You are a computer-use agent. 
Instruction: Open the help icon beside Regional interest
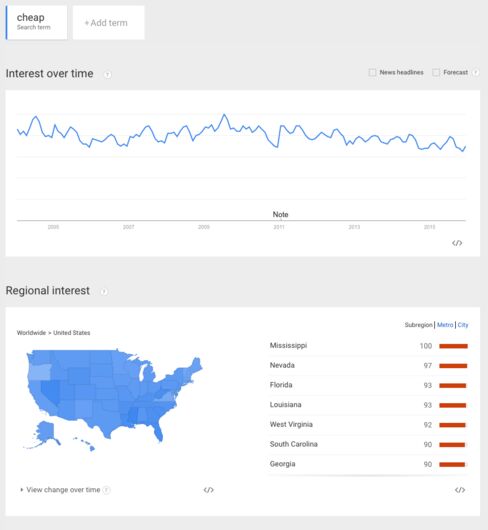point(104,291)
